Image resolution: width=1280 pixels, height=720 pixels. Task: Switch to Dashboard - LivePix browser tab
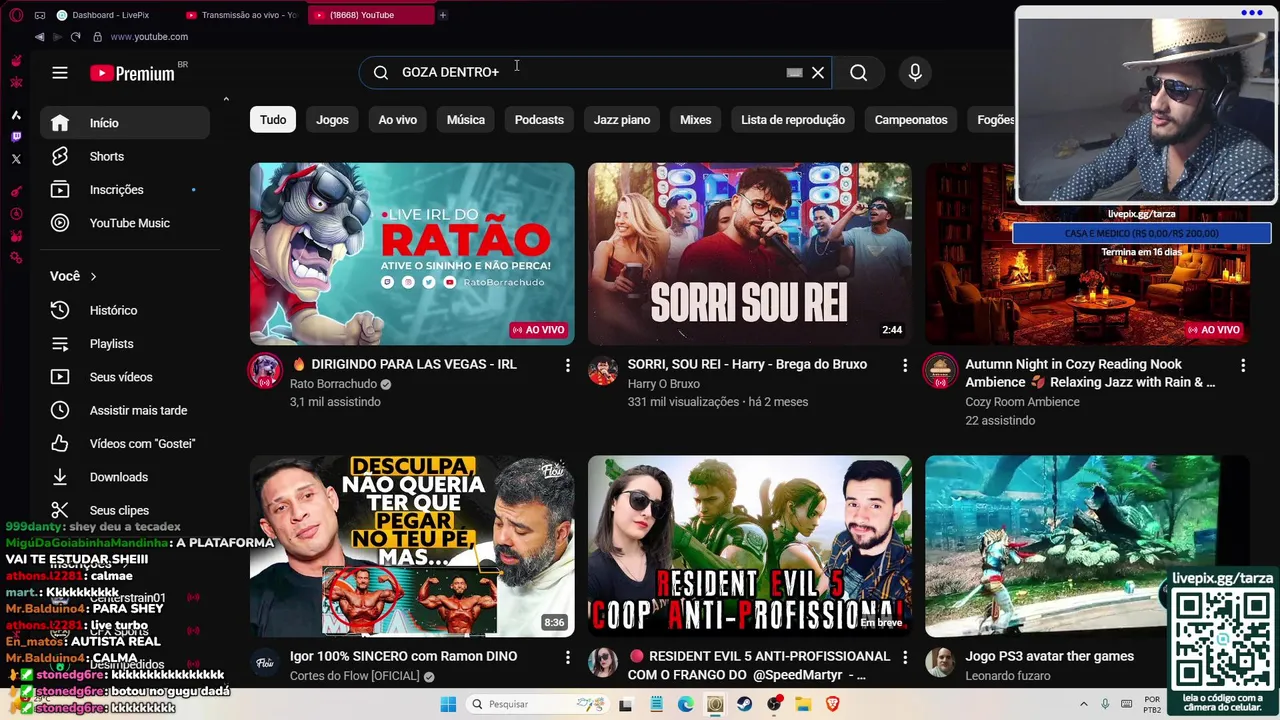click(x=111, y=15)
